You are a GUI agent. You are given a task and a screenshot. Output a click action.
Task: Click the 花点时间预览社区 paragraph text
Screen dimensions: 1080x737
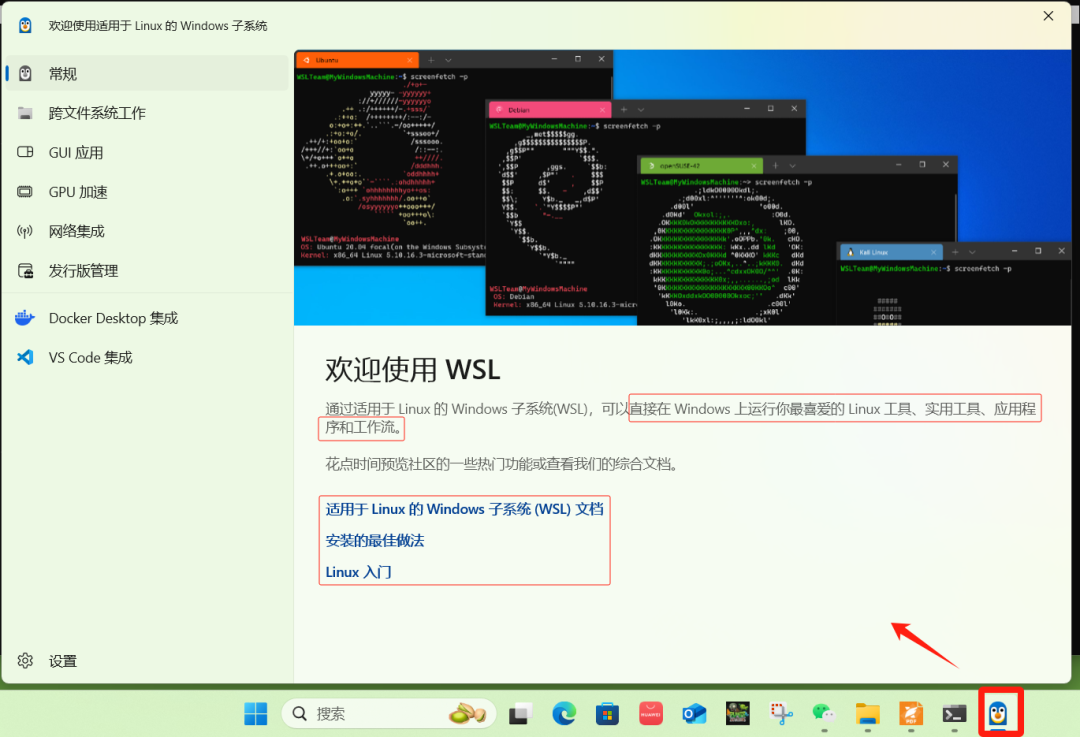(x=503, y=464)
